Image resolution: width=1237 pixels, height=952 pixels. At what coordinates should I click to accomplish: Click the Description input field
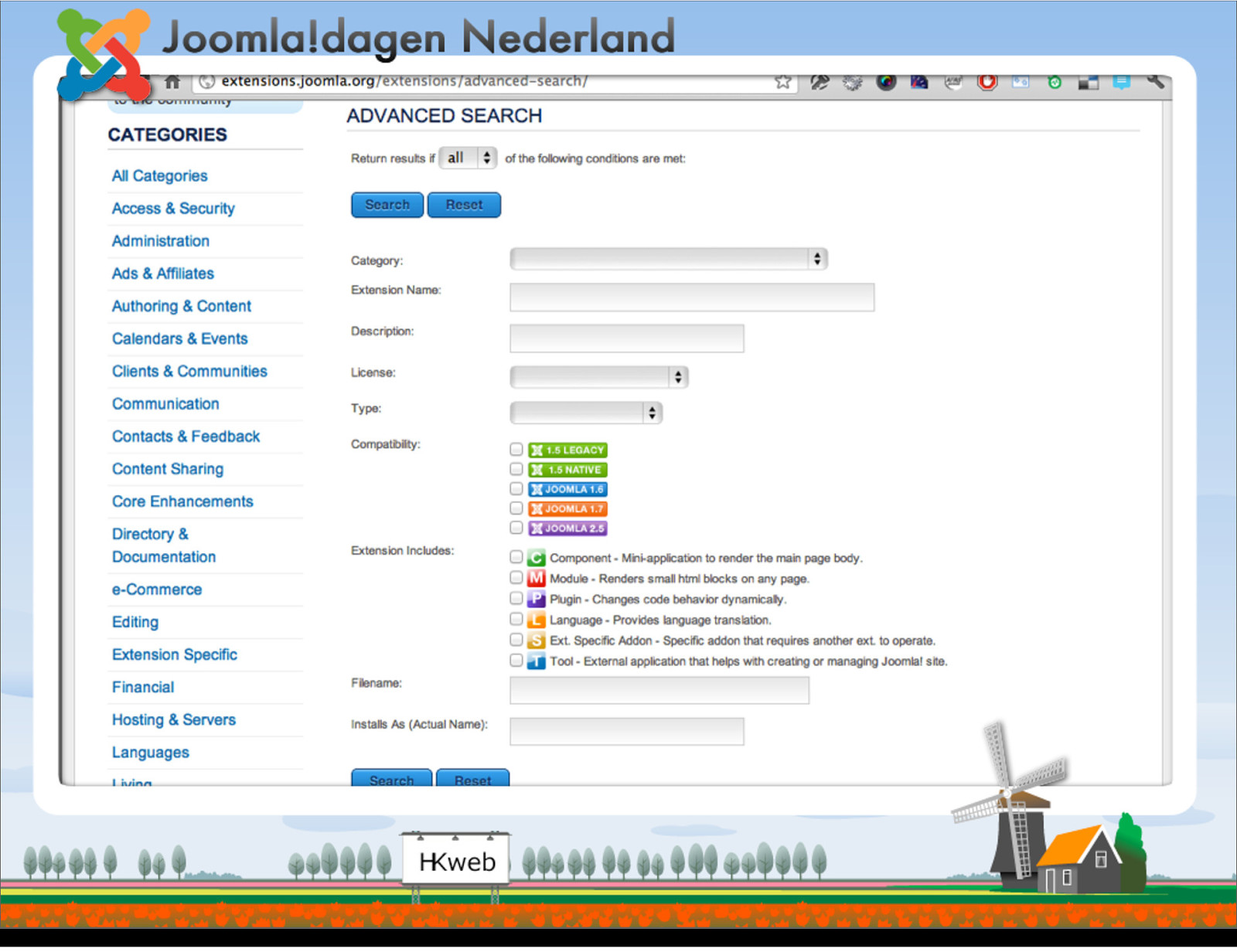(627, 338)
